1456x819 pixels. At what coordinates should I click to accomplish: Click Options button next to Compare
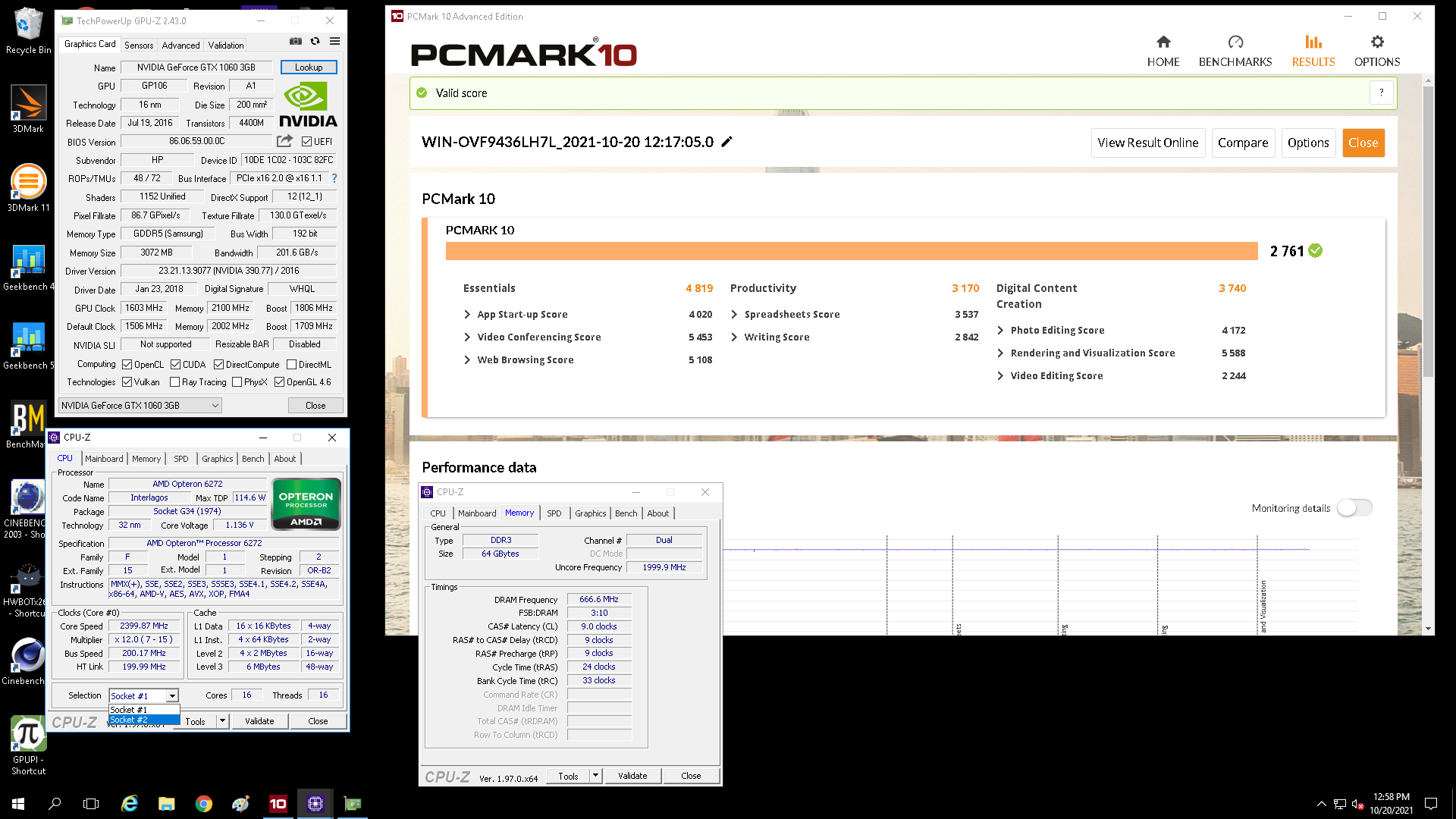point(1308,143)
